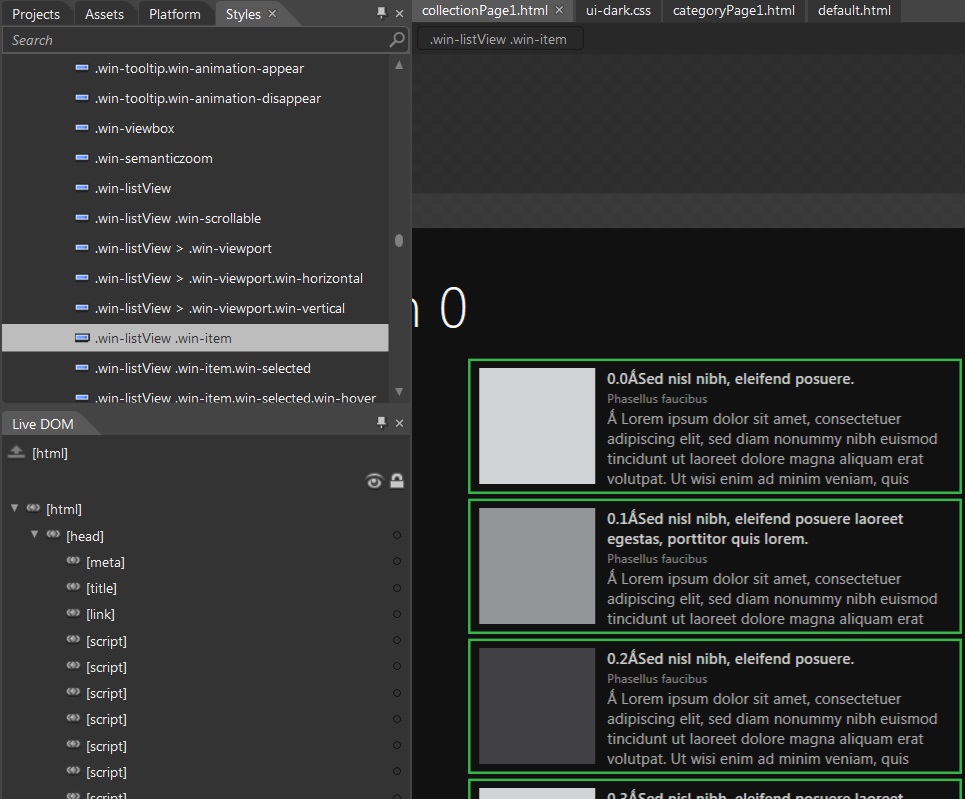Switch to the ui-dark.css document tab
965x799 pixels.
[x=618, y=11]
